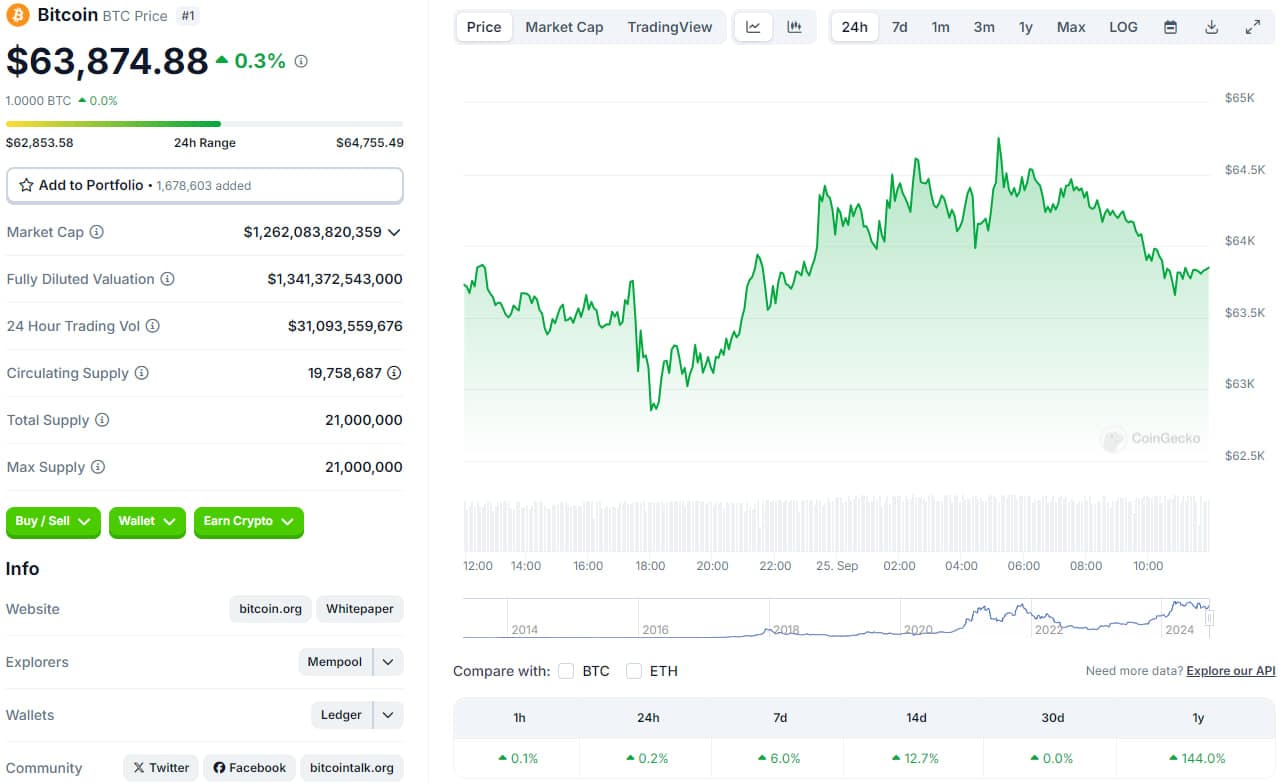The height and width of the screenshot is (783, 1280).
Task: Show Max Supply info icon
Action: 98,467
